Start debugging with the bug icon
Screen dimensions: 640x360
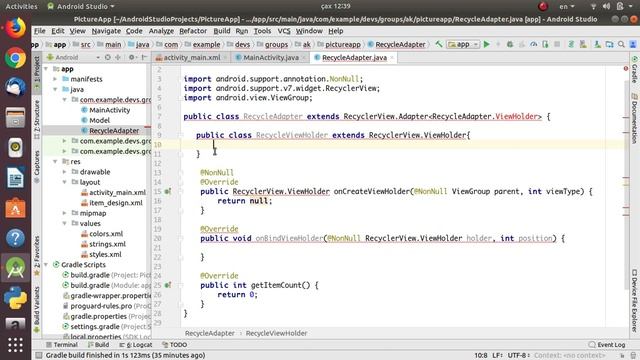coord(510,44)
